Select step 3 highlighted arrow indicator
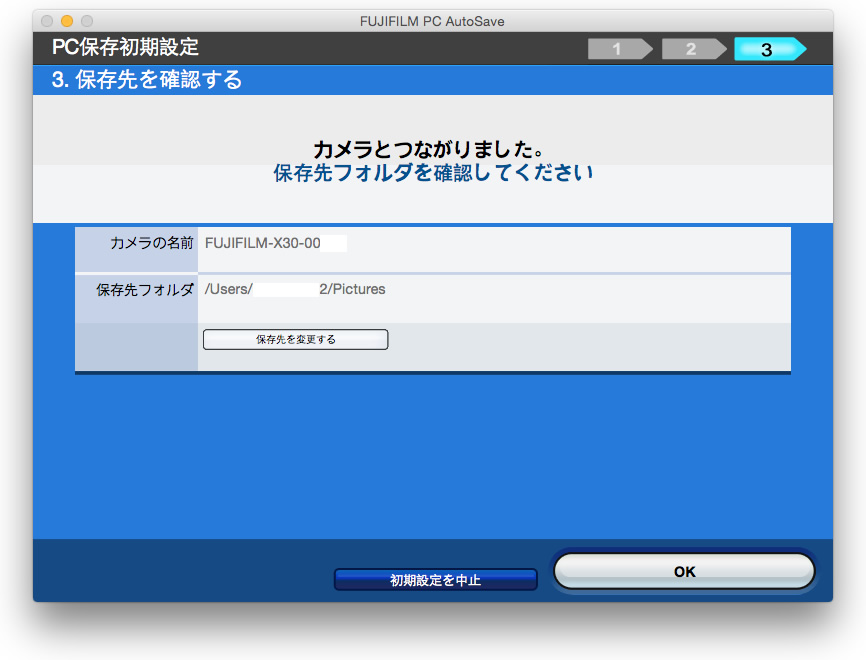 coord(770,49)
